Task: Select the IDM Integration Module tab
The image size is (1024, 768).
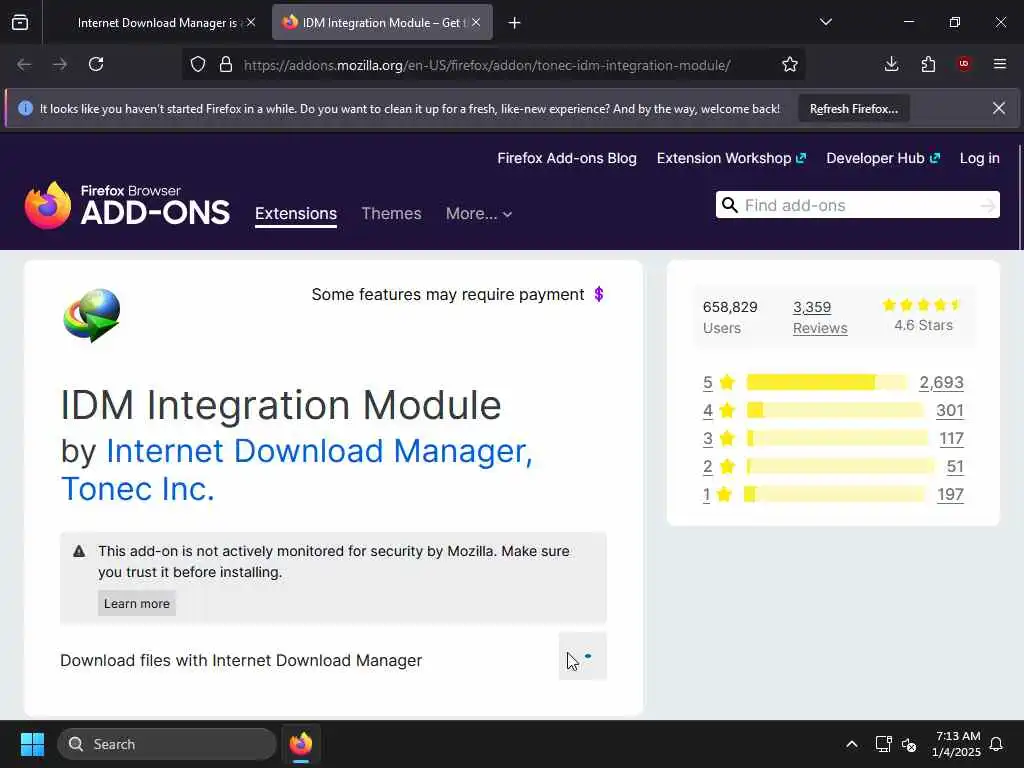Action: point(382,23)
